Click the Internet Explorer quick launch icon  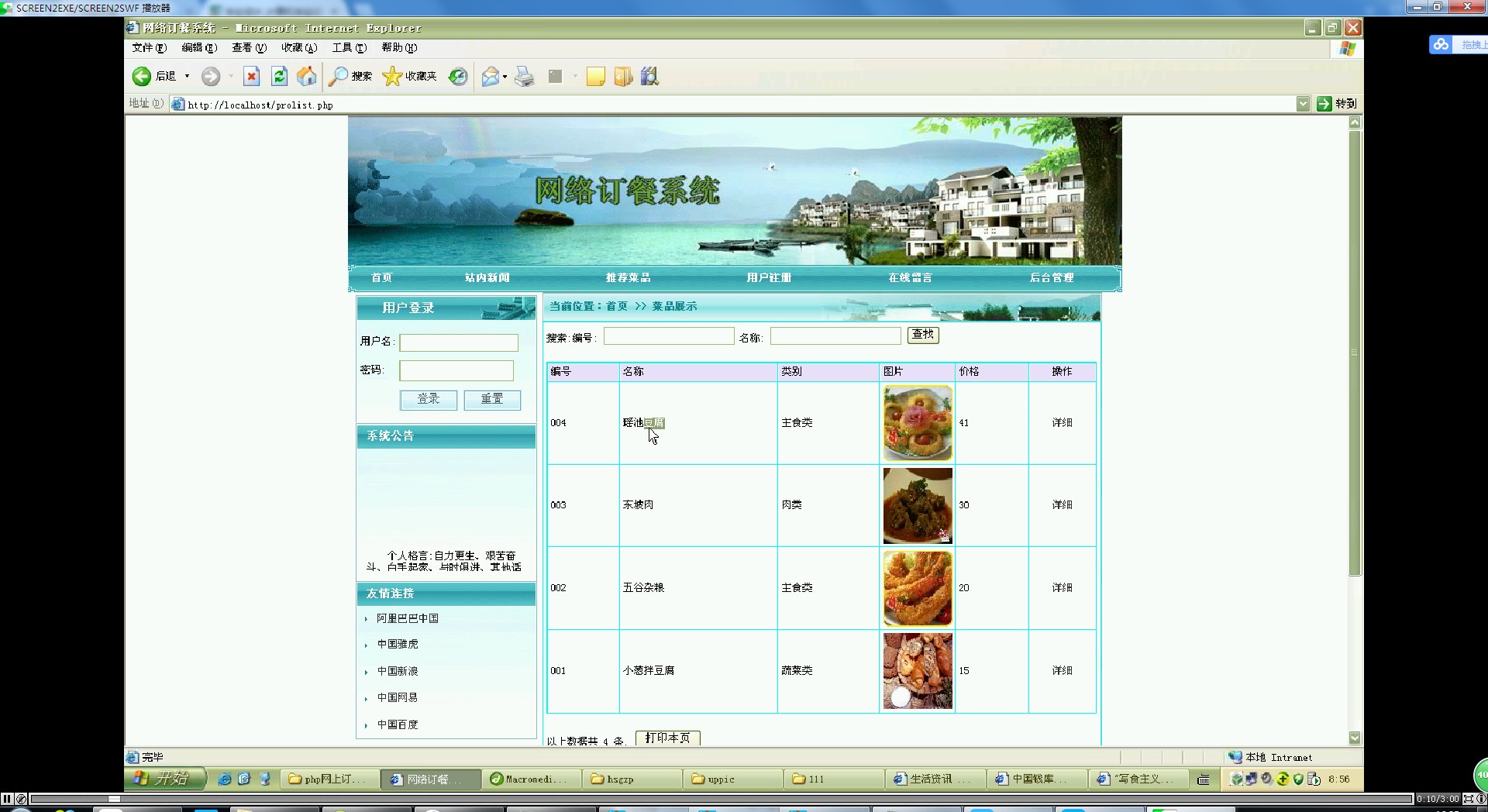(x=225, y=779)
